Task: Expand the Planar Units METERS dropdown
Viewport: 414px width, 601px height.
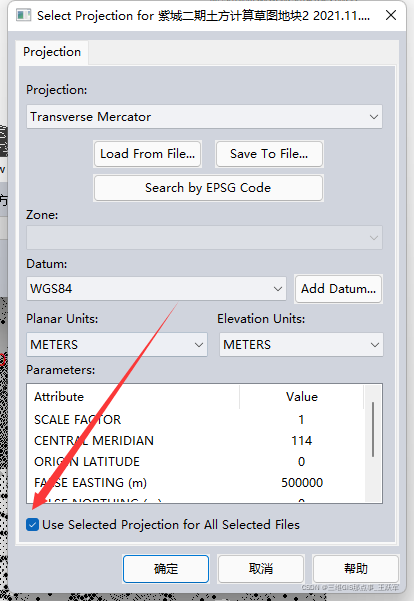Action: coord(117,345)
